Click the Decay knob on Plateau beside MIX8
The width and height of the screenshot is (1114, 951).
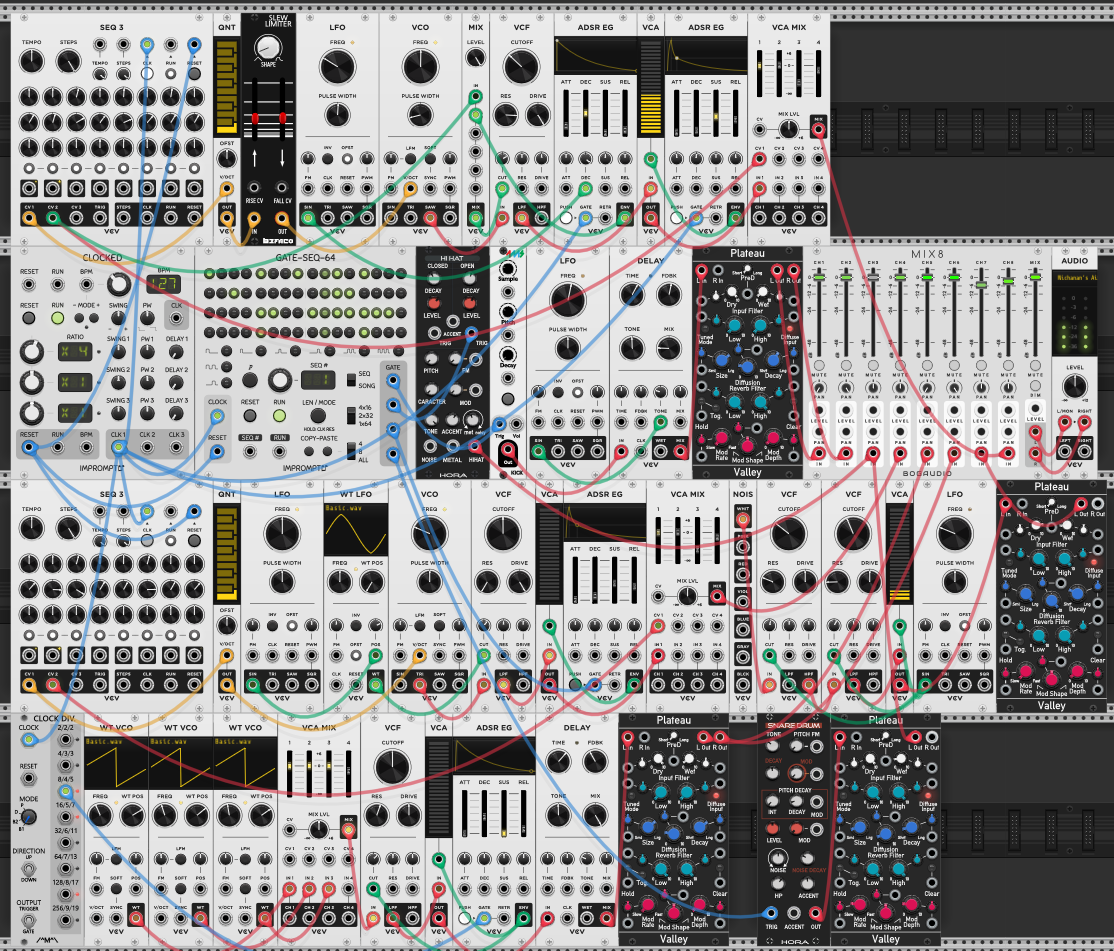coord(773,362)
